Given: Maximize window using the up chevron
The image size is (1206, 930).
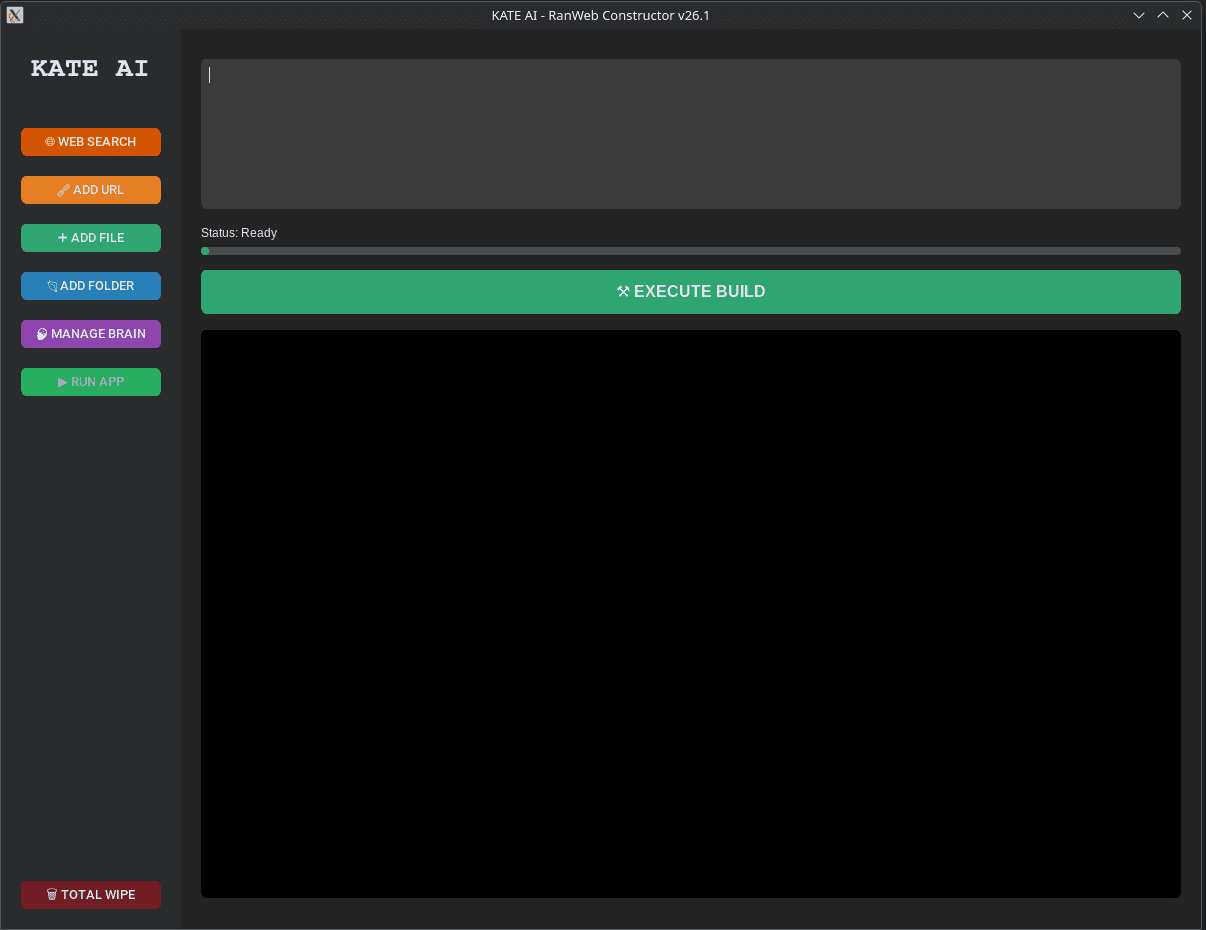Looking at the screenshot, I should tap(1163, 15).
